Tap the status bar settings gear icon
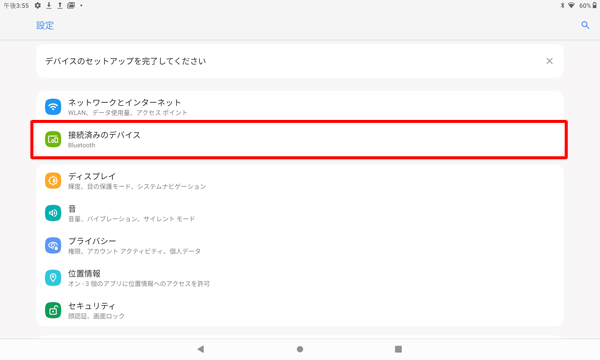 38,5
